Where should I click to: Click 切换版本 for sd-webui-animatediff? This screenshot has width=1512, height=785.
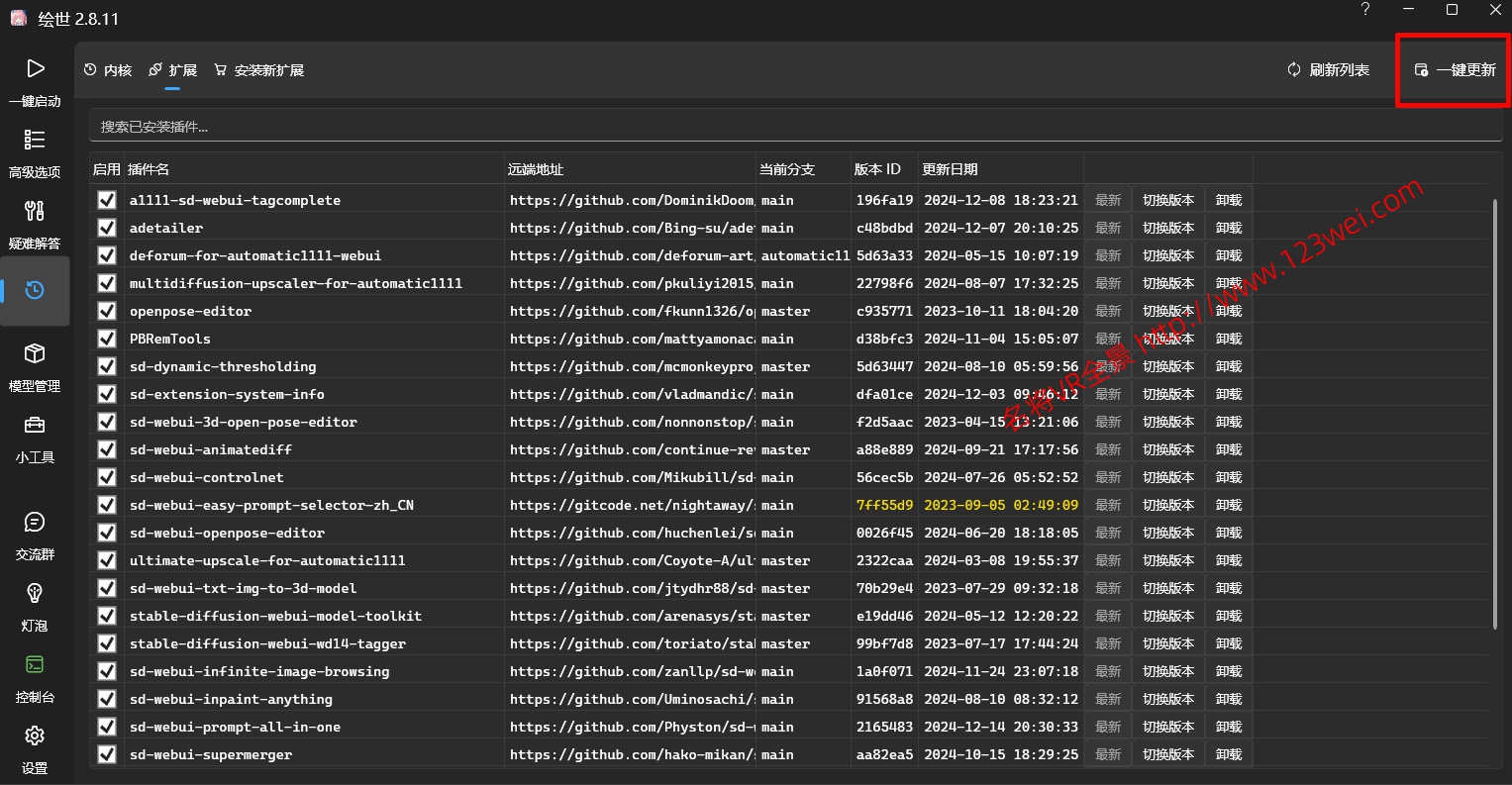(x=1168, y=449)
